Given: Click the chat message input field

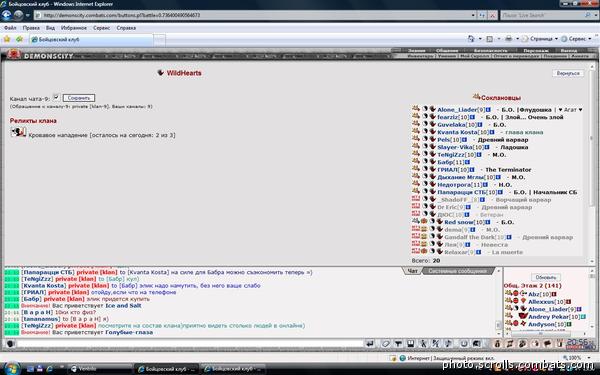Looking at the screenshot, I should click(x=189, y=344).
